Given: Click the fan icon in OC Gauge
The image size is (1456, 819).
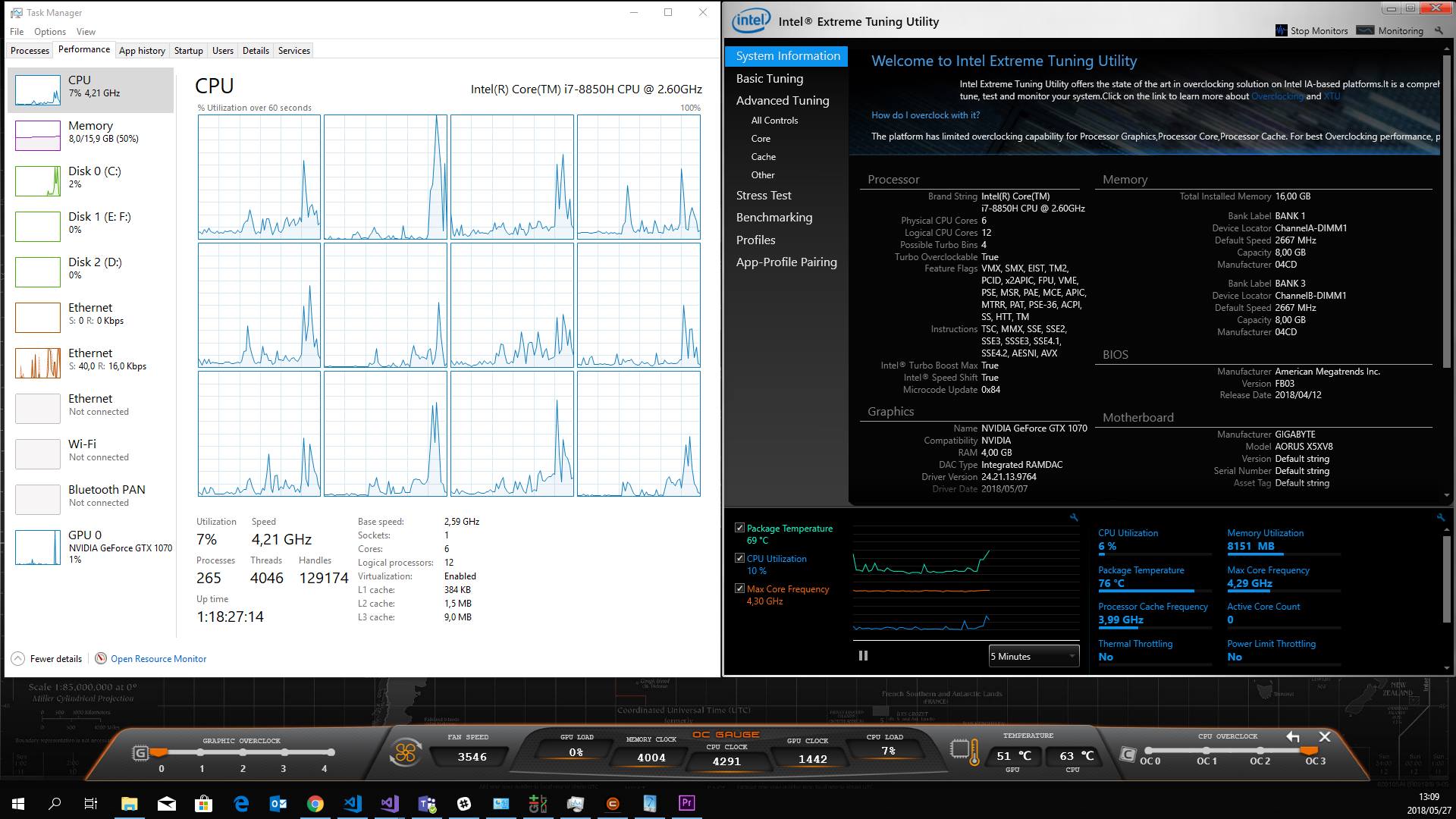Looking at the screenshot, I should [406, 752].
